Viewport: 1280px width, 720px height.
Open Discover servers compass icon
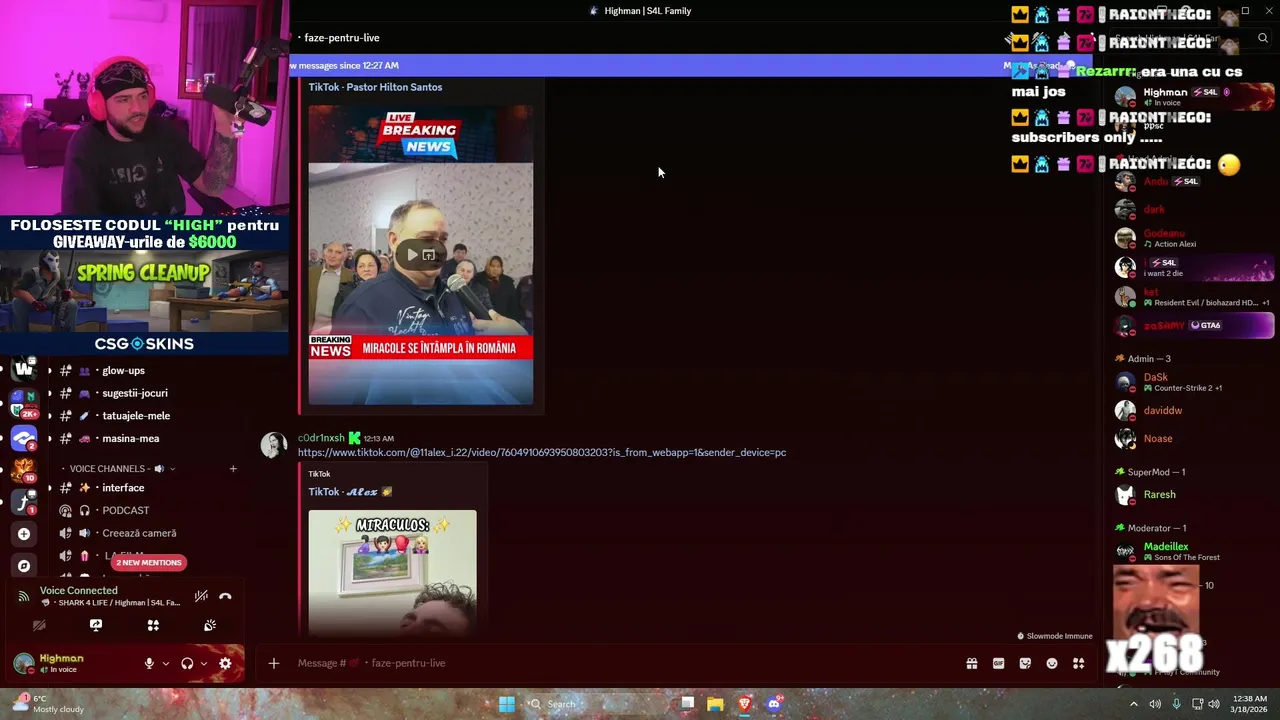pyautogui.click(x=24, y=566)
